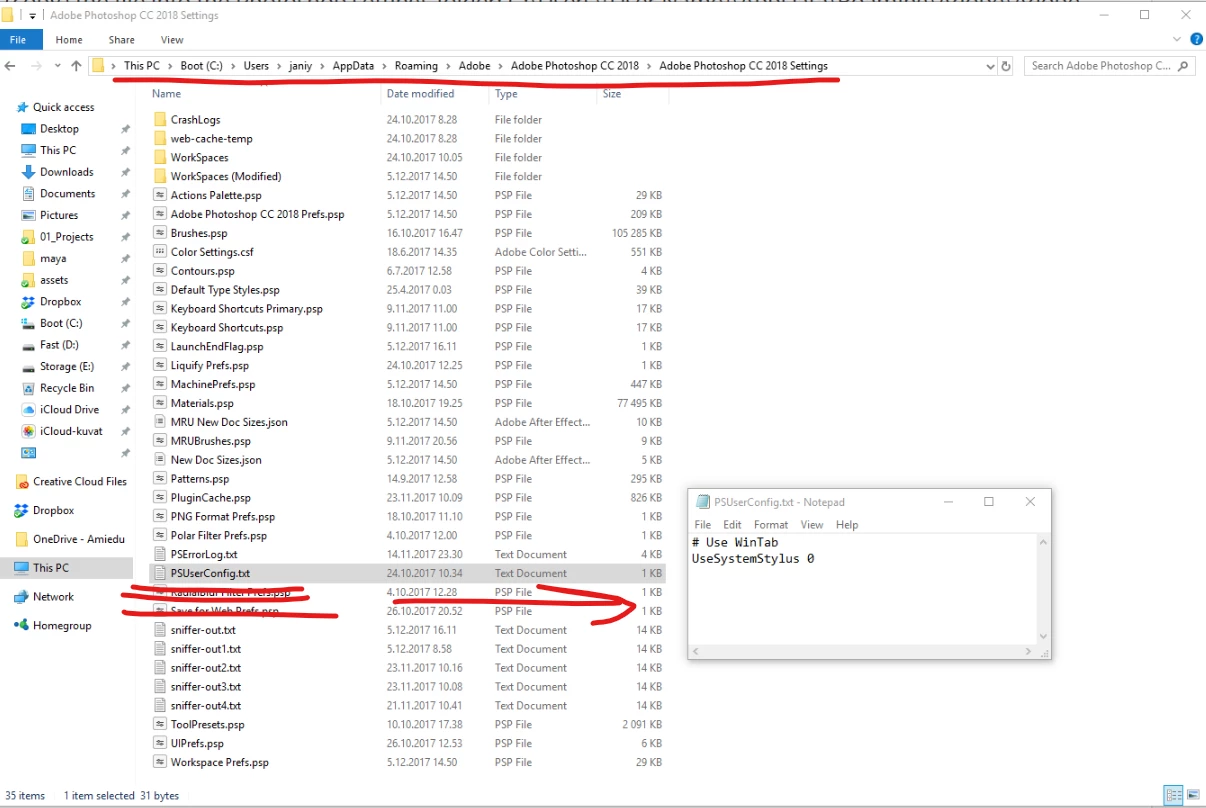Open the Share ribbon tab
This screenshot has height=808, width=1206.
click(122, 40)
